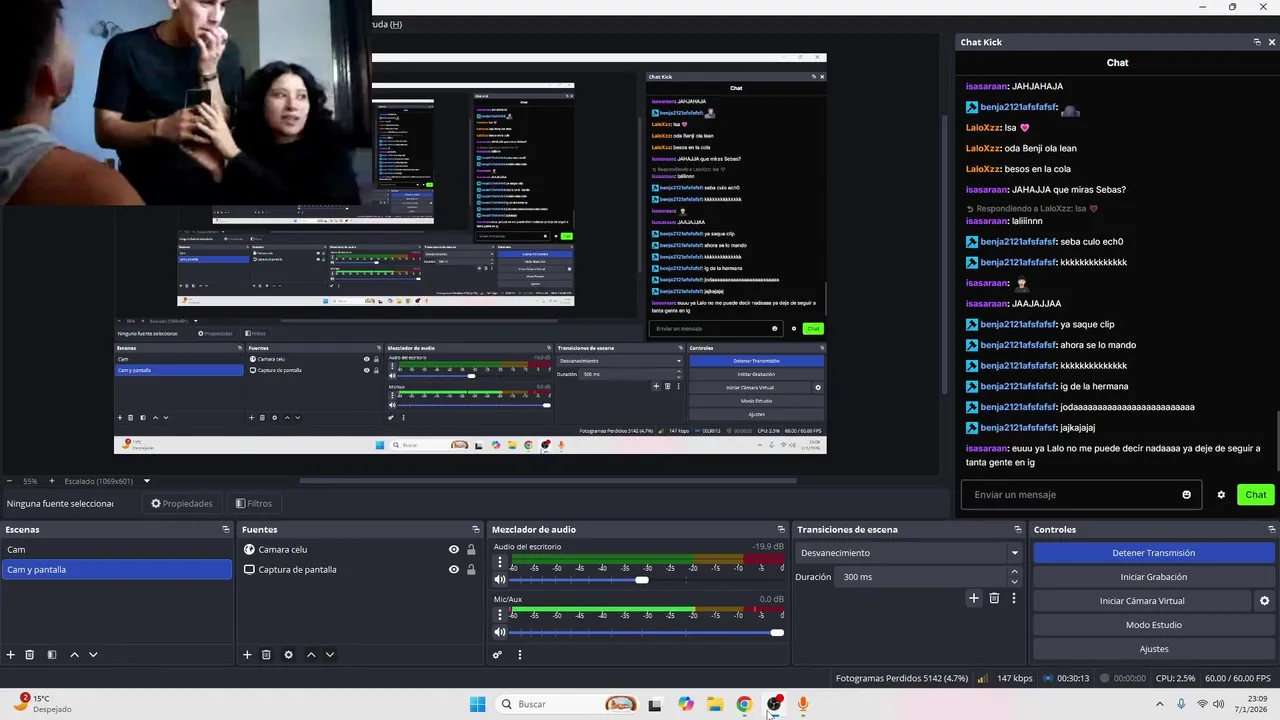Viewport: 1280px width, 720px height.
Task: Open Audio del escritorio three-dot options
Action: 500,562
